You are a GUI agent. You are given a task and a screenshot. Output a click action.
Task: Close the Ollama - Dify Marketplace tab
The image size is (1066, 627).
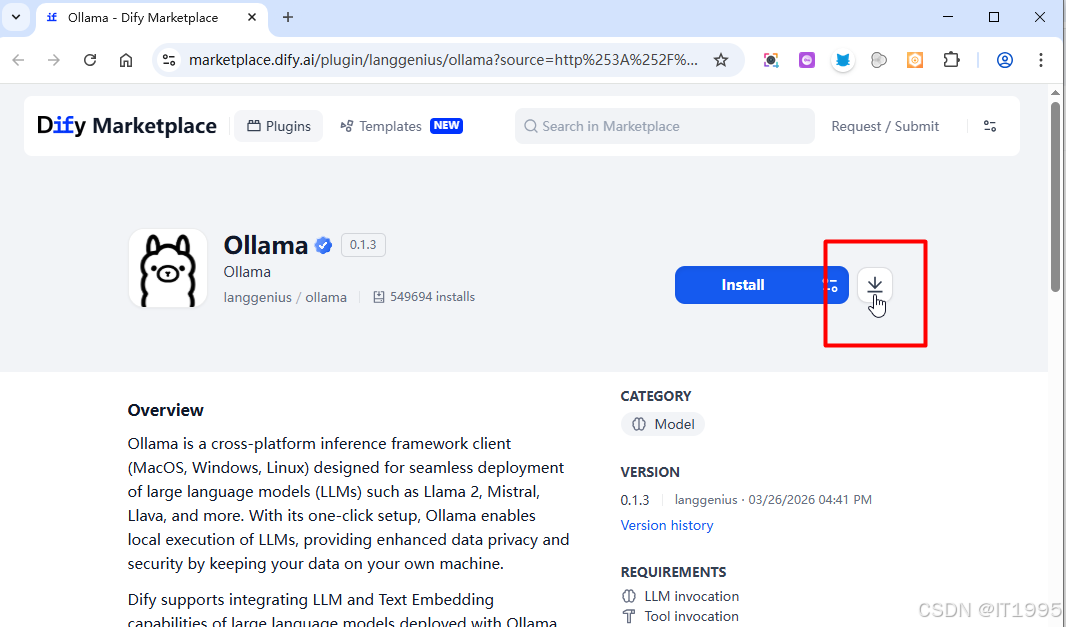252,18
